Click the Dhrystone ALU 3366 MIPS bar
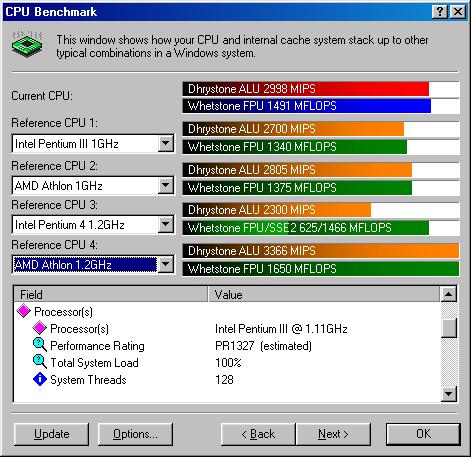 click(321, 251)
